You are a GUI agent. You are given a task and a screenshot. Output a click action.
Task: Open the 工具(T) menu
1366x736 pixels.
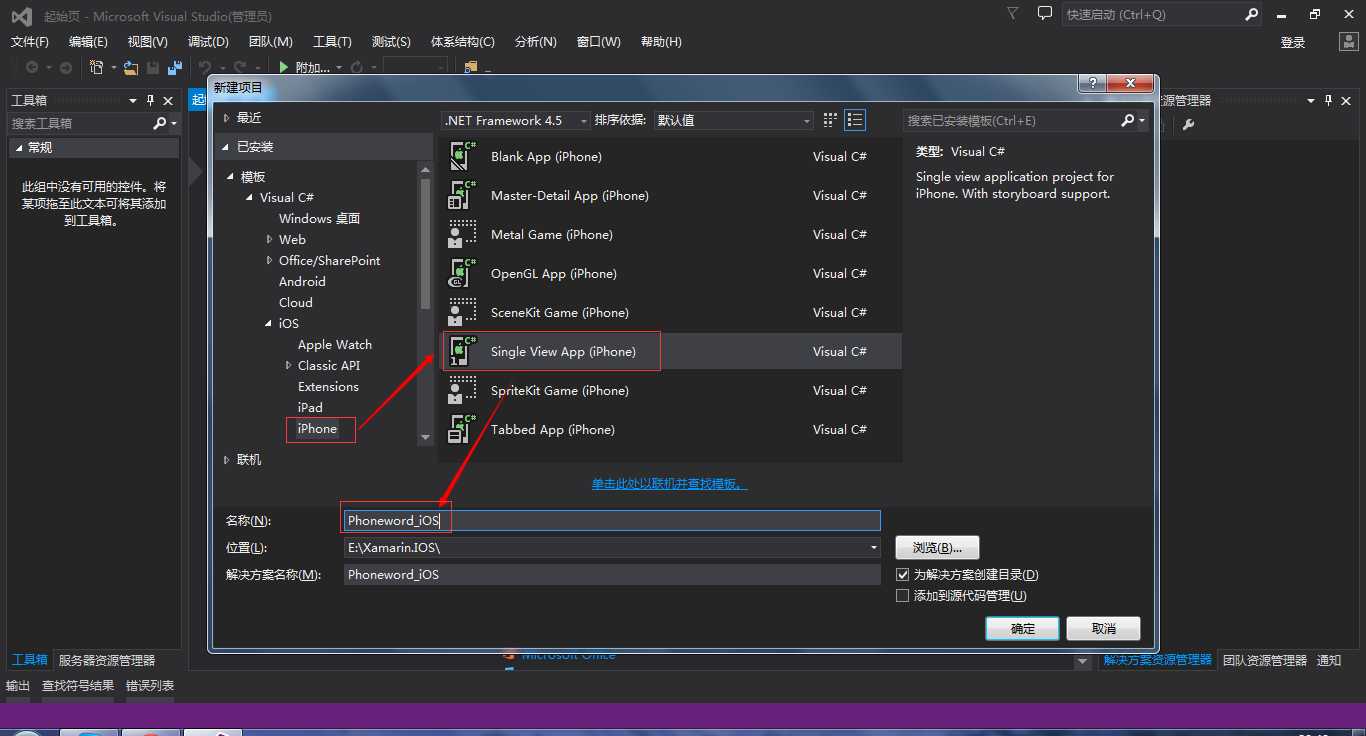coord(332,42)
